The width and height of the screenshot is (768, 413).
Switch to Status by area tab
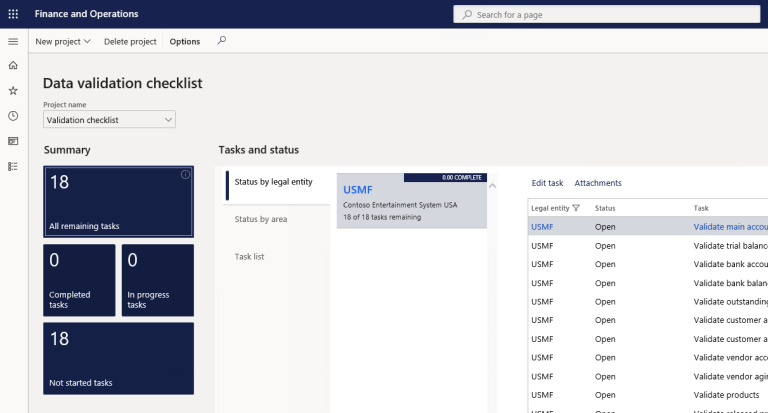261,219
